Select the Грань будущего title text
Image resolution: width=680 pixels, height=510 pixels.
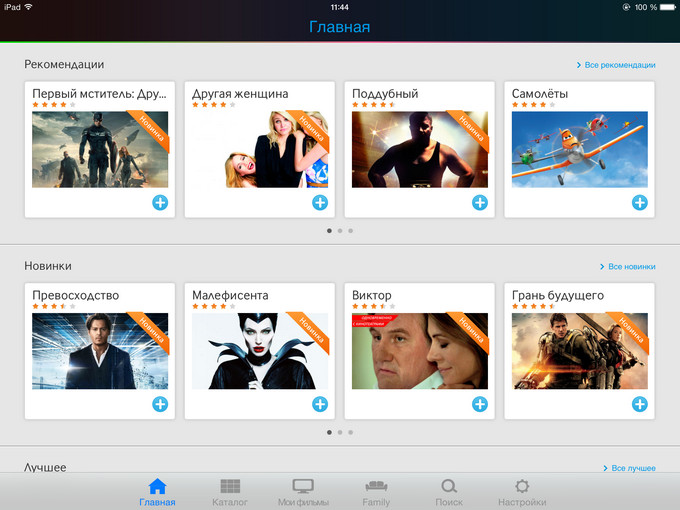tap(558, 296)
